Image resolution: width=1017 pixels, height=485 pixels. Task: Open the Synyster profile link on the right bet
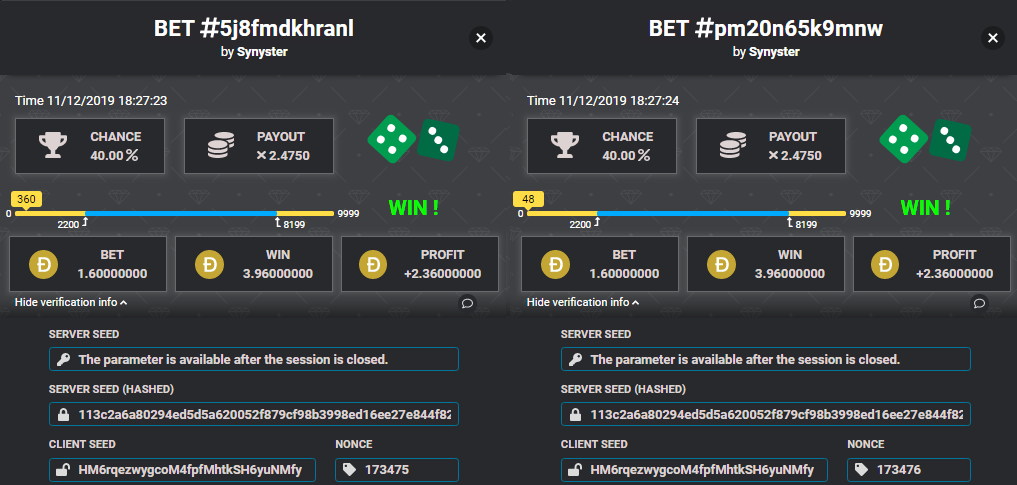point(772,52)
